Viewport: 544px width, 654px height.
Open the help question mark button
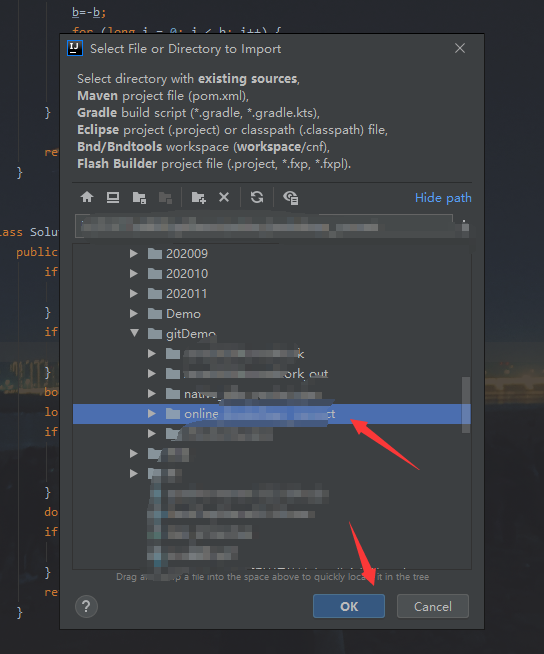click(86, 606)
